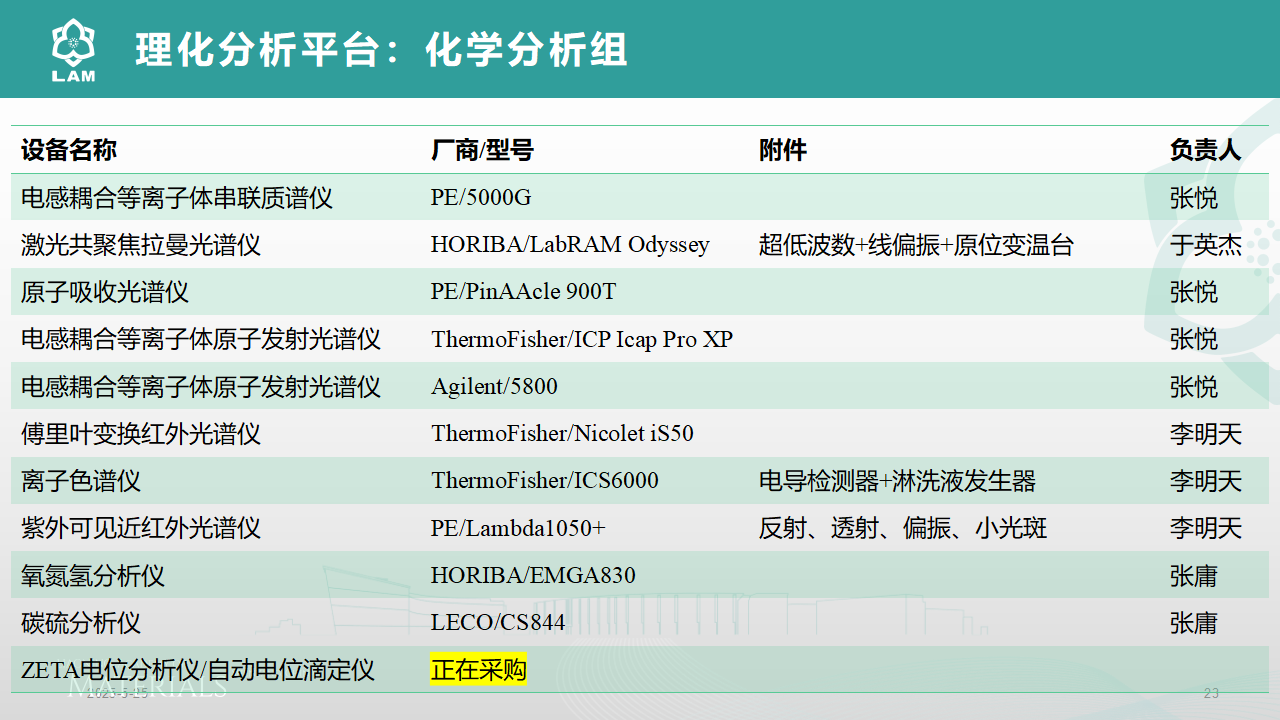Click the HORIBA/EMGA830 cell
The height and width of the screenshot is (720, 1280).
pyautogui.click(x=533, y=576)
